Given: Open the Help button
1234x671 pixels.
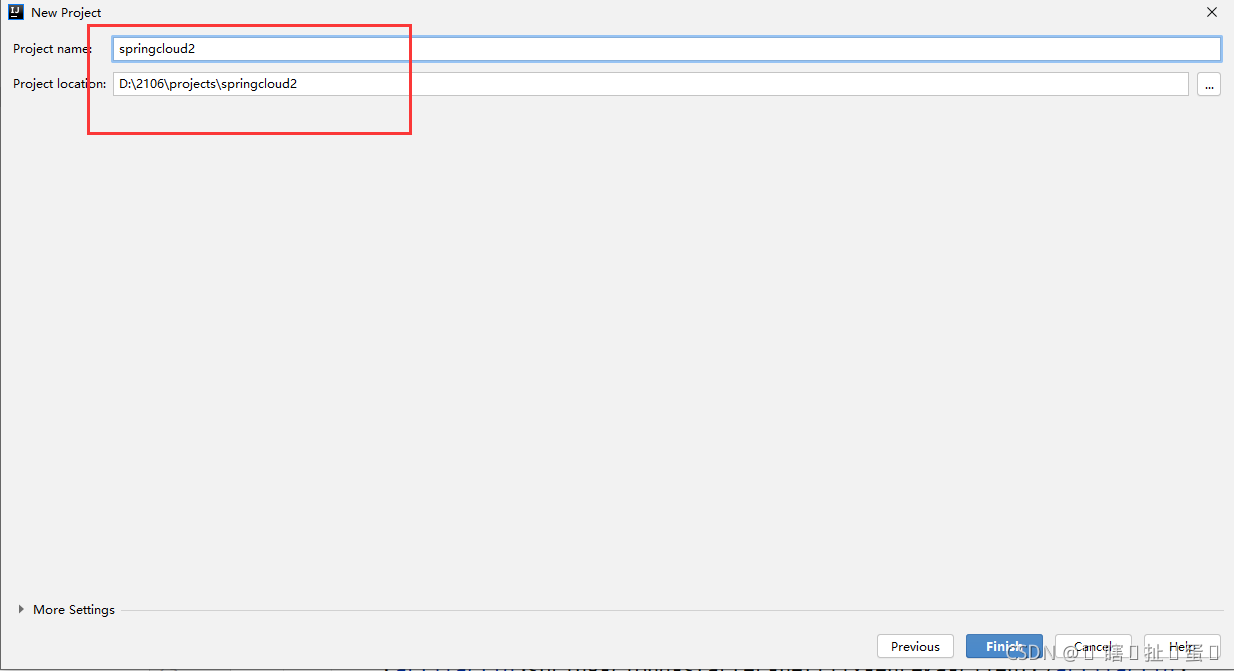Looking at the screenshot, I should point(1182,646).
